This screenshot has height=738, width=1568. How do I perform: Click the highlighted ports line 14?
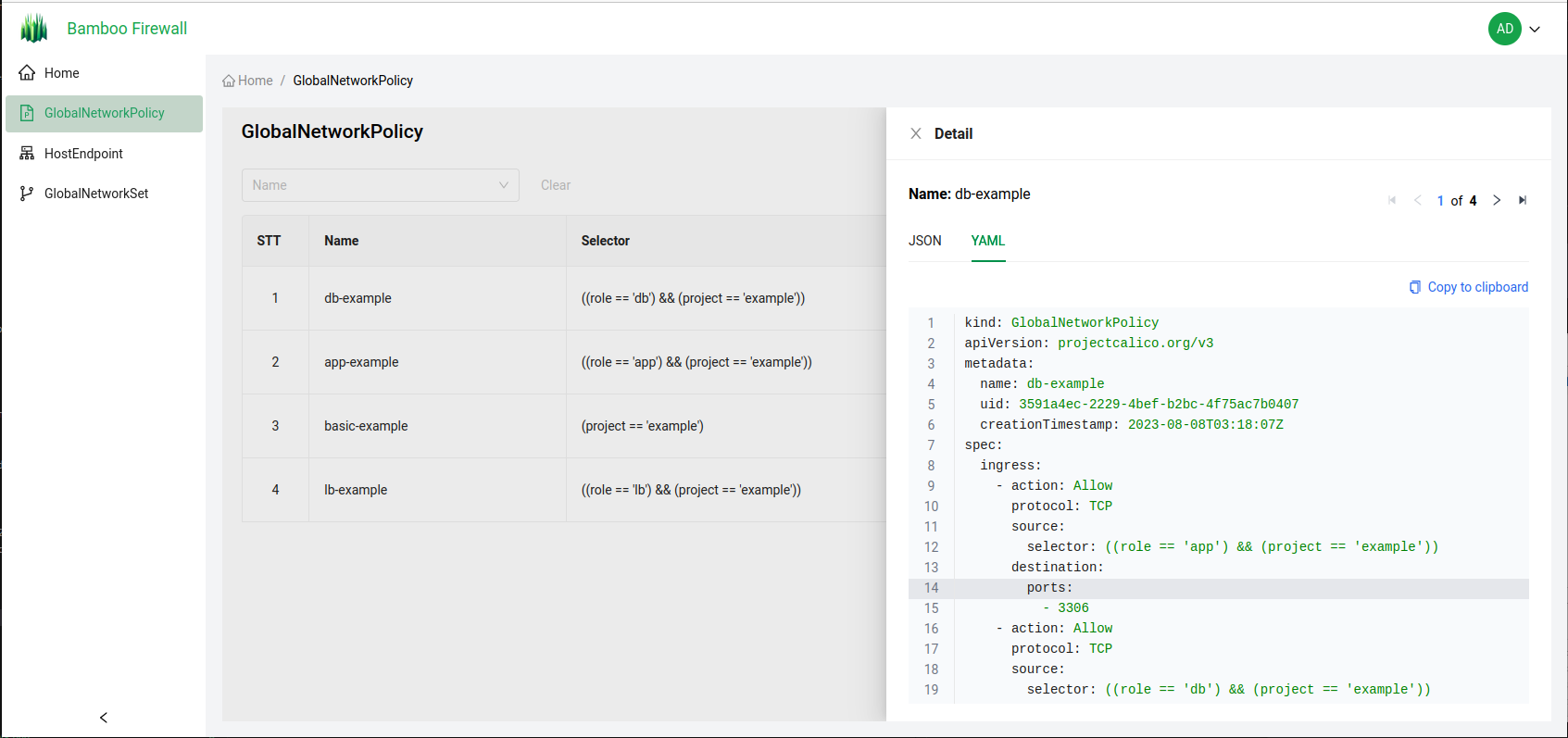tap(1219, 588)
